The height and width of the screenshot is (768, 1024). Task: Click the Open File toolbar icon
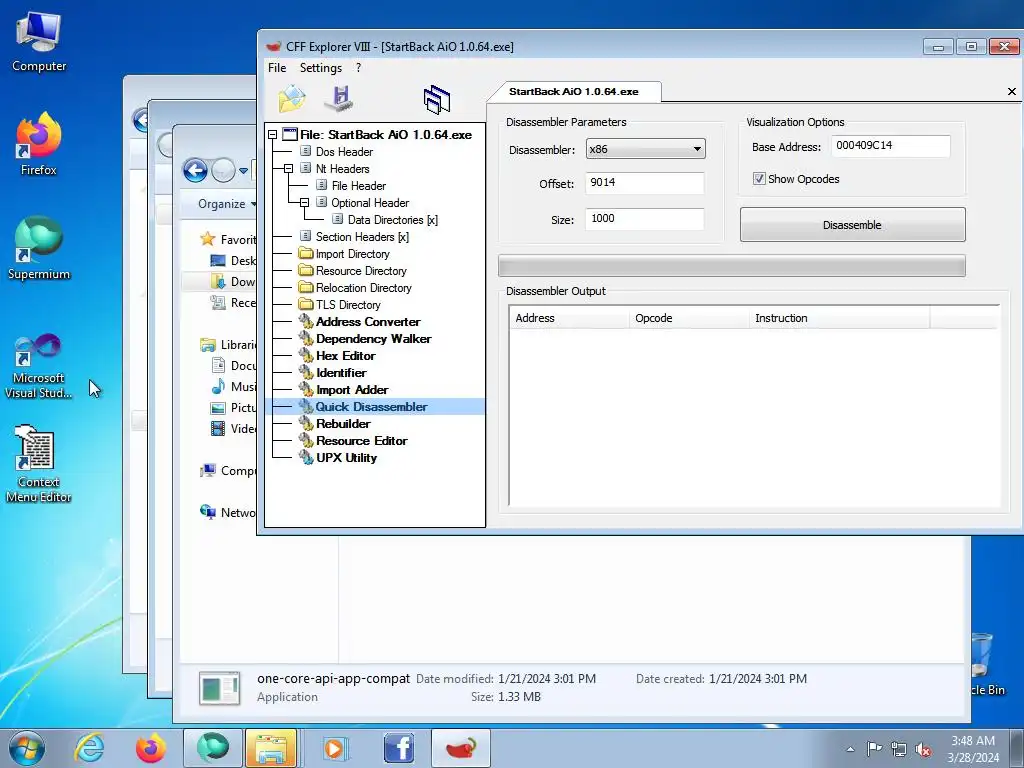(x=292, y=99)
